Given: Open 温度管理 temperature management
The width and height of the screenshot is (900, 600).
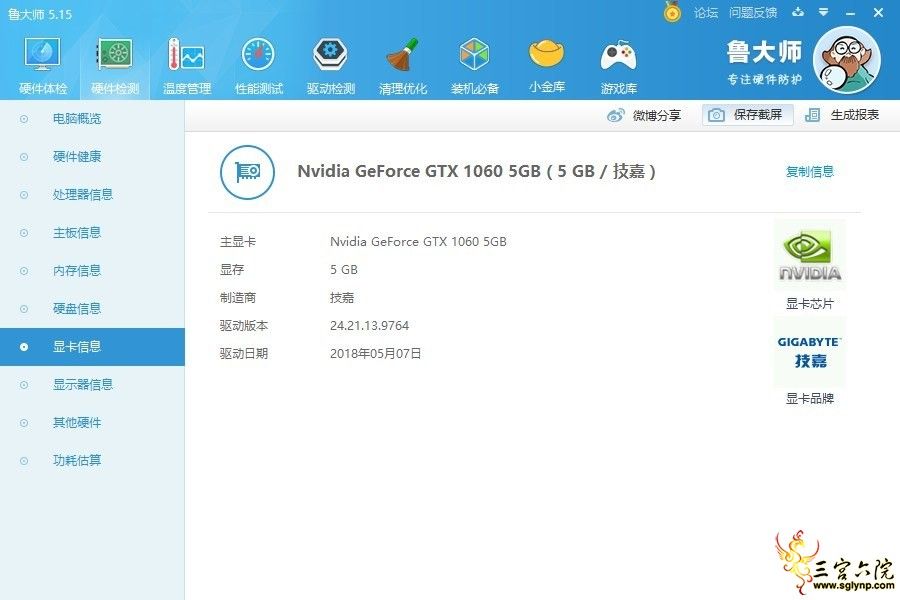Looking at the screenshot, I should (187, 66).
